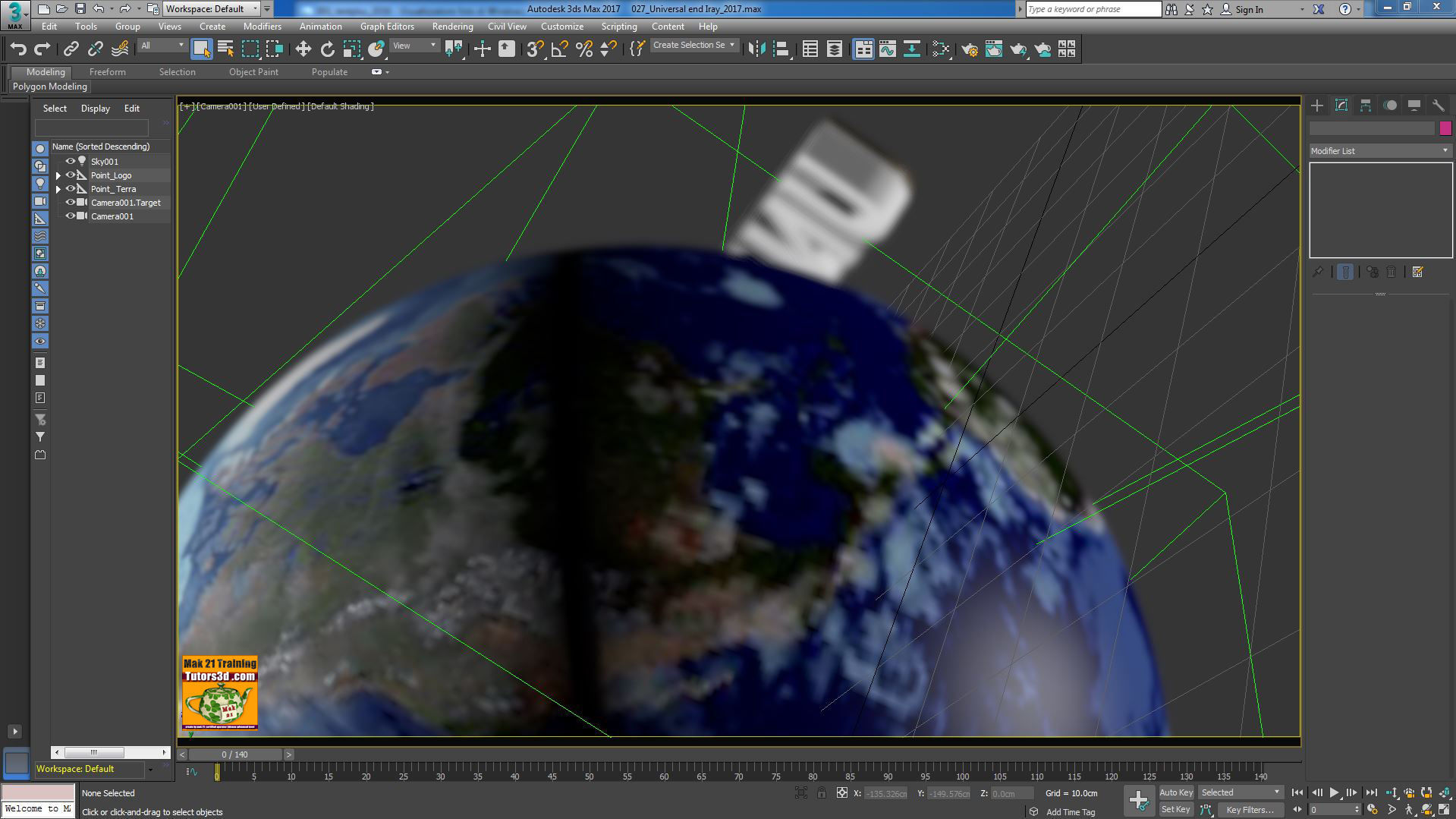Click the Scene Explorer horizontal scrollbar
Viewport: 1456px width, 819px height.
pos(110,752)
